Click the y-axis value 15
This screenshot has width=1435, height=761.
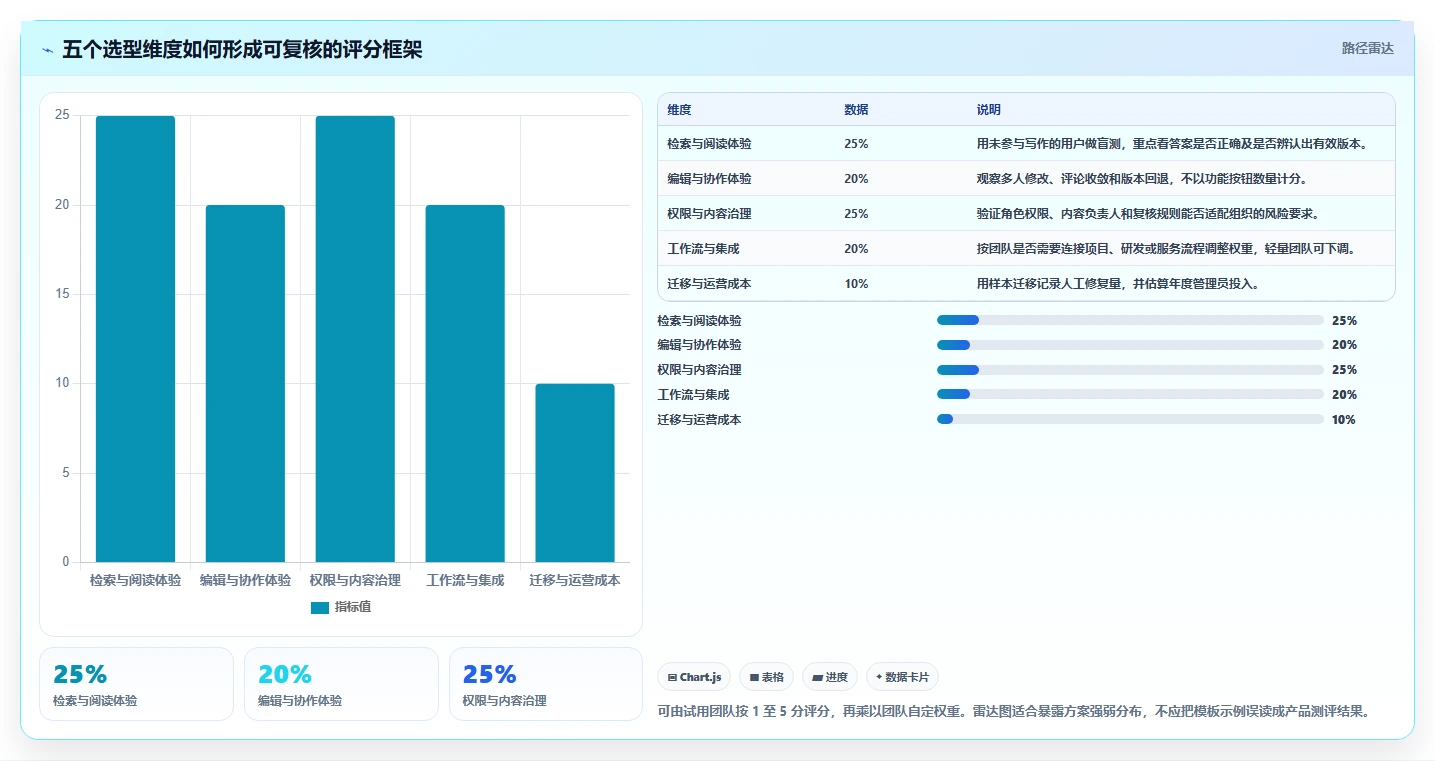(x=62, y=294)
